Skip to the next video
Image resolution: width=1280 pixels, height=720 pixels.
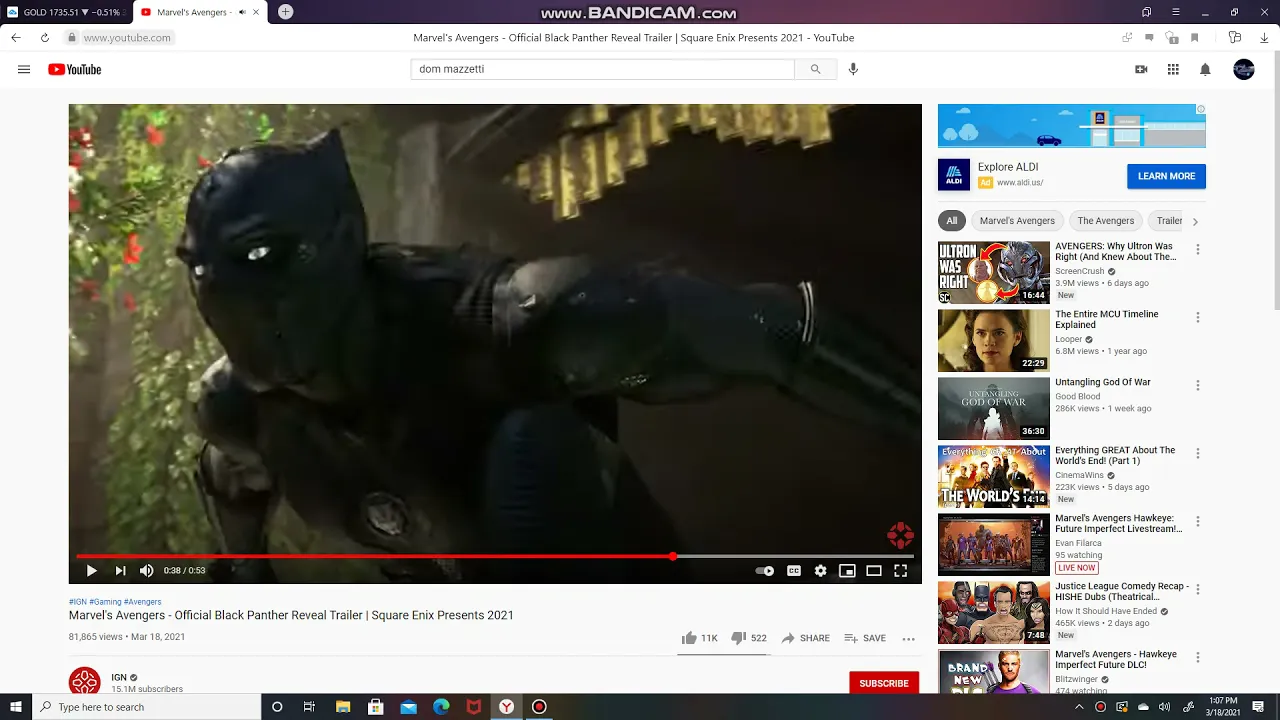tap(120, 570)
